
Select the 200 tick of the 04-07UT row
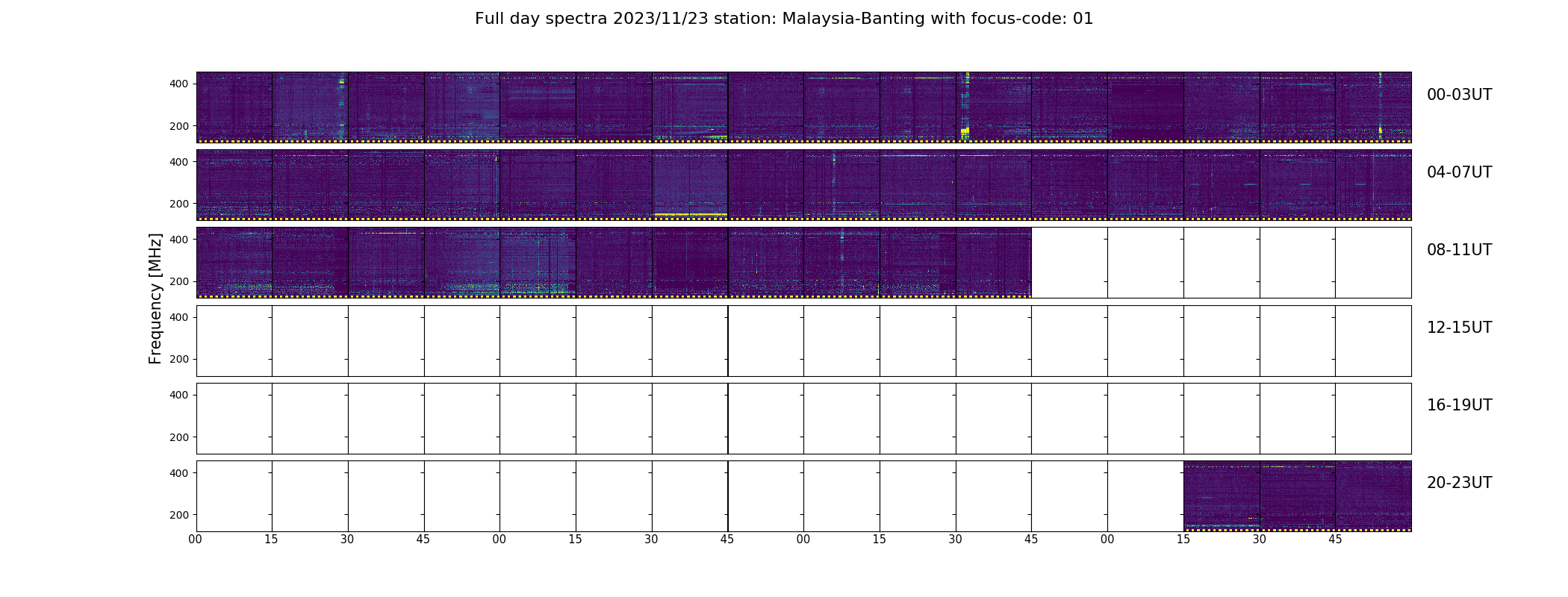tap(179, 204)
